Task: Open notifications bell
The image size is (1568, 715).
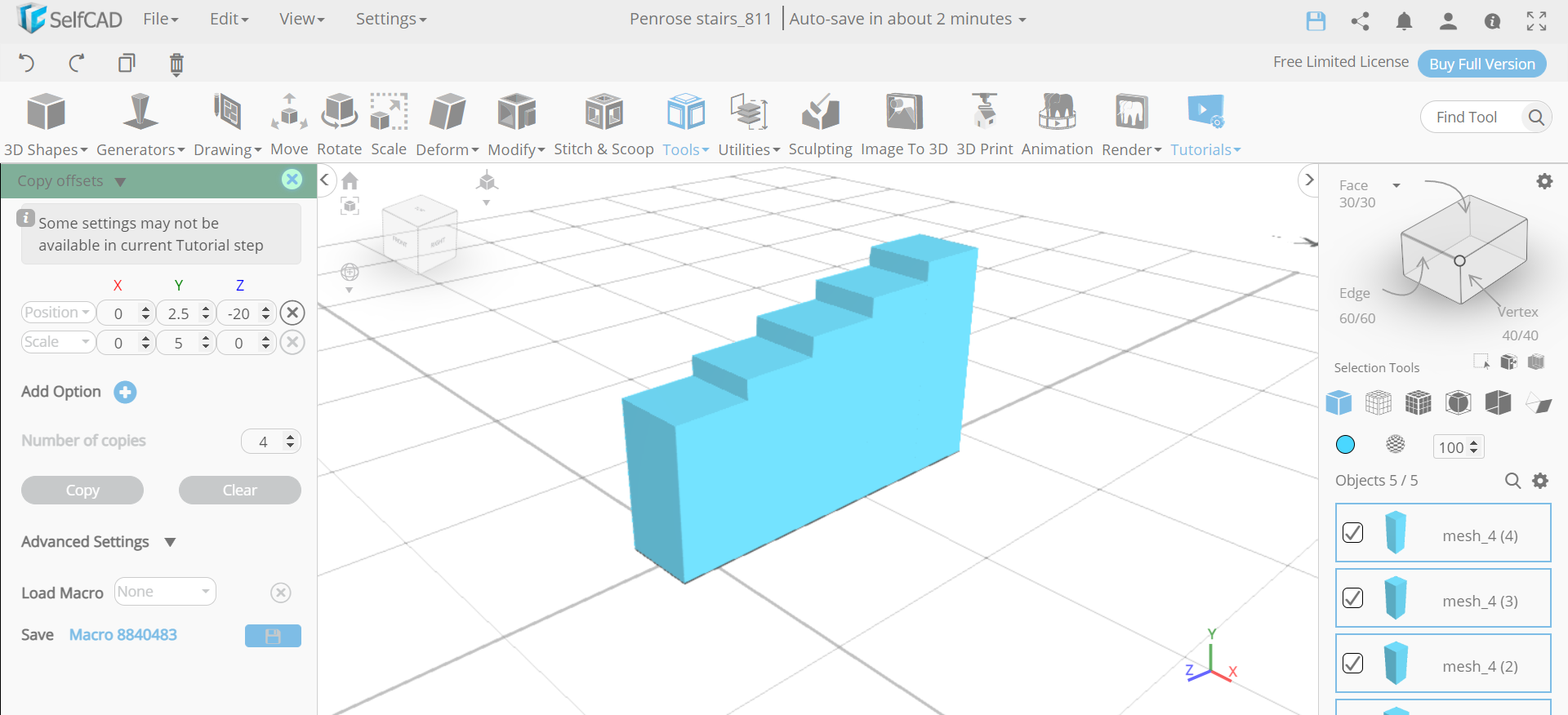Action: [1404, 21]
